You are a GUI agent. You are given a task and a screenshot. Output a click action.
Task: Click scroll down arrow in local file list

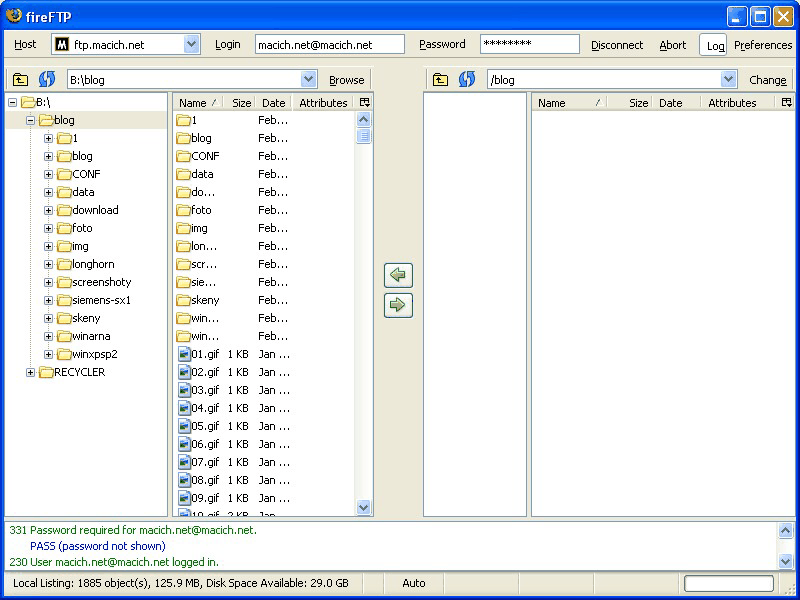pyautogui.click(x=363, y=507)
